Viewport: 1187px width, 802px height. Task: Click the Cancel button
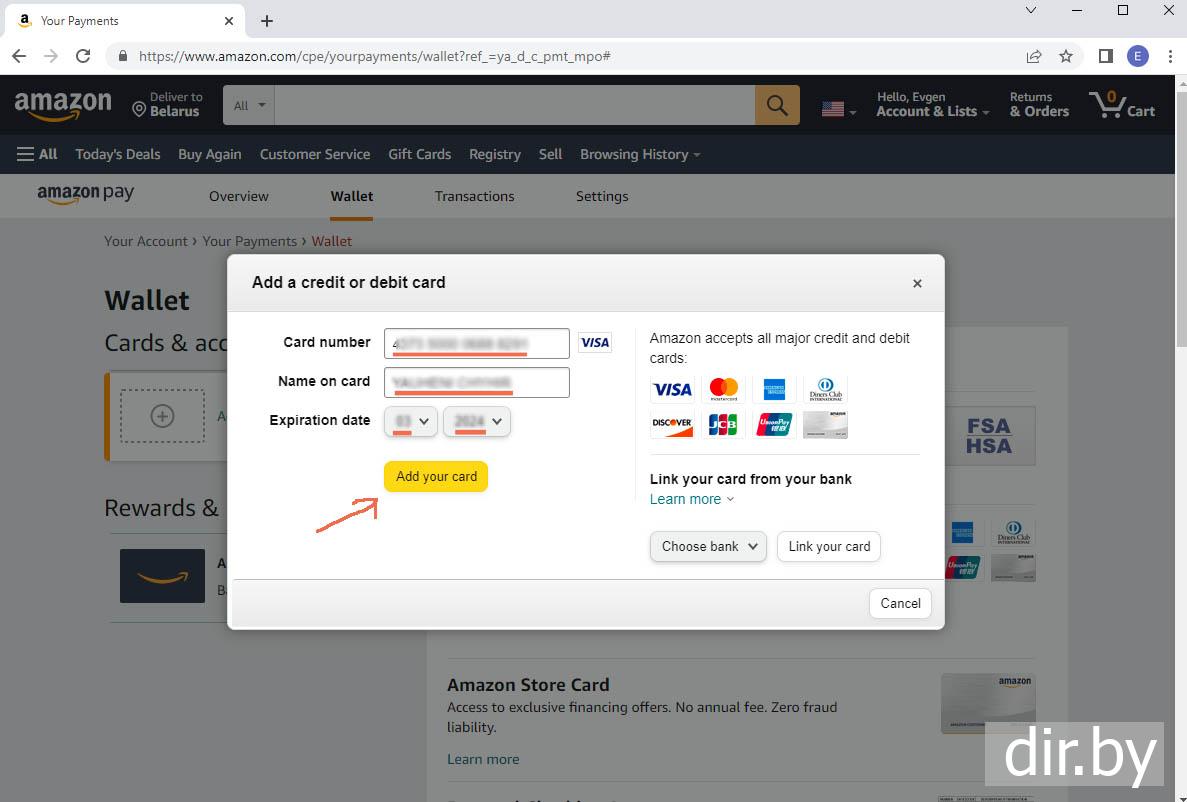[900, 604]
